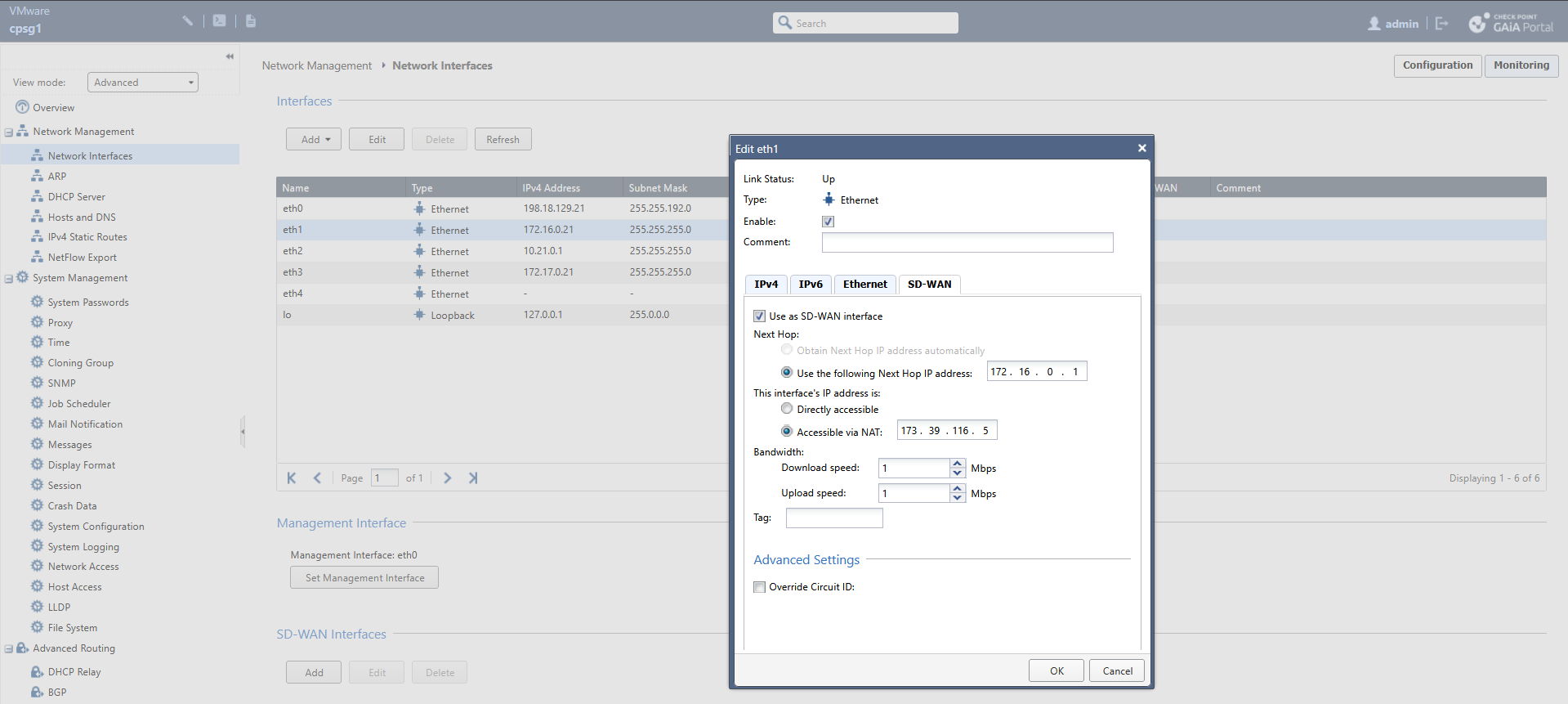The width and height of the screenshot is (1568, 704).
Task: Click the pencil edit icon in header
Action: (x=188, y=21)
